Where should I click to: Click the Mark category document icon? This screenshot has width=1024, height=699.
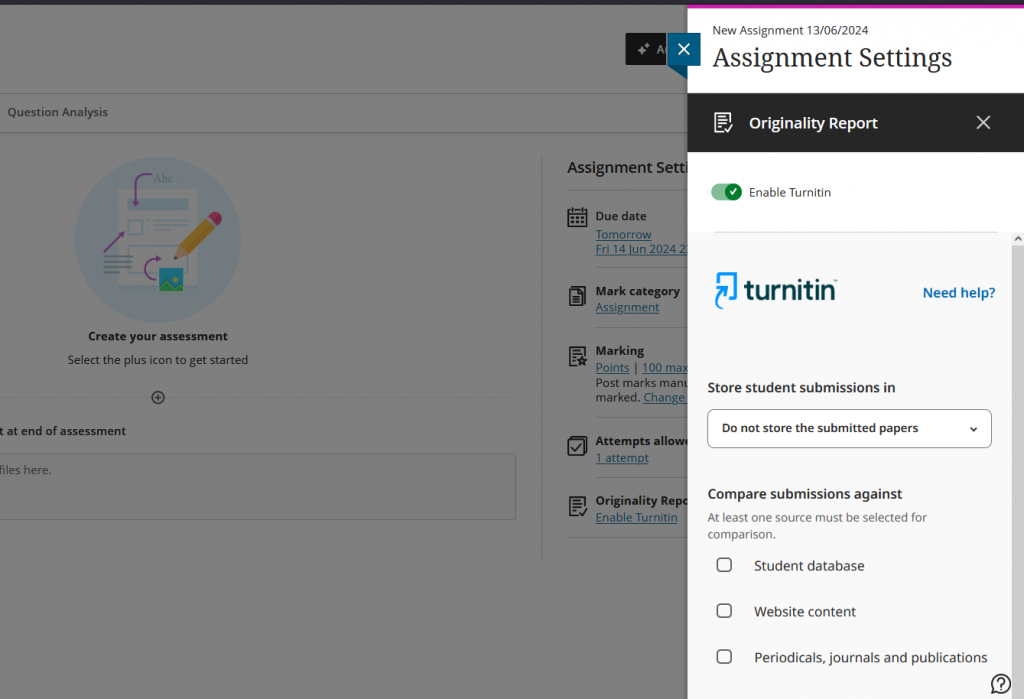coord(576,297)
